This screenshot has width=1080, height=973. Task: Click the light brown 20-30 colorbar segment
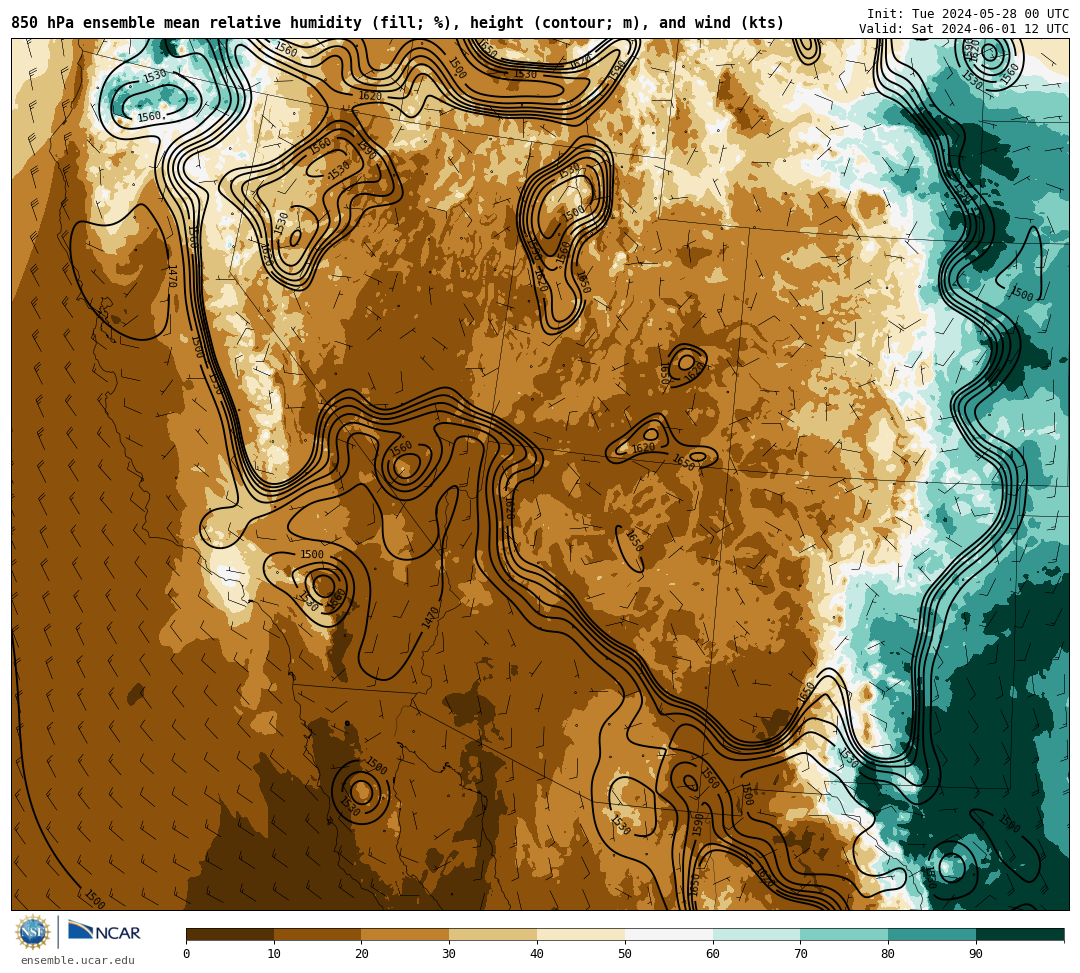pyautogui.click(x=405, y=934)
